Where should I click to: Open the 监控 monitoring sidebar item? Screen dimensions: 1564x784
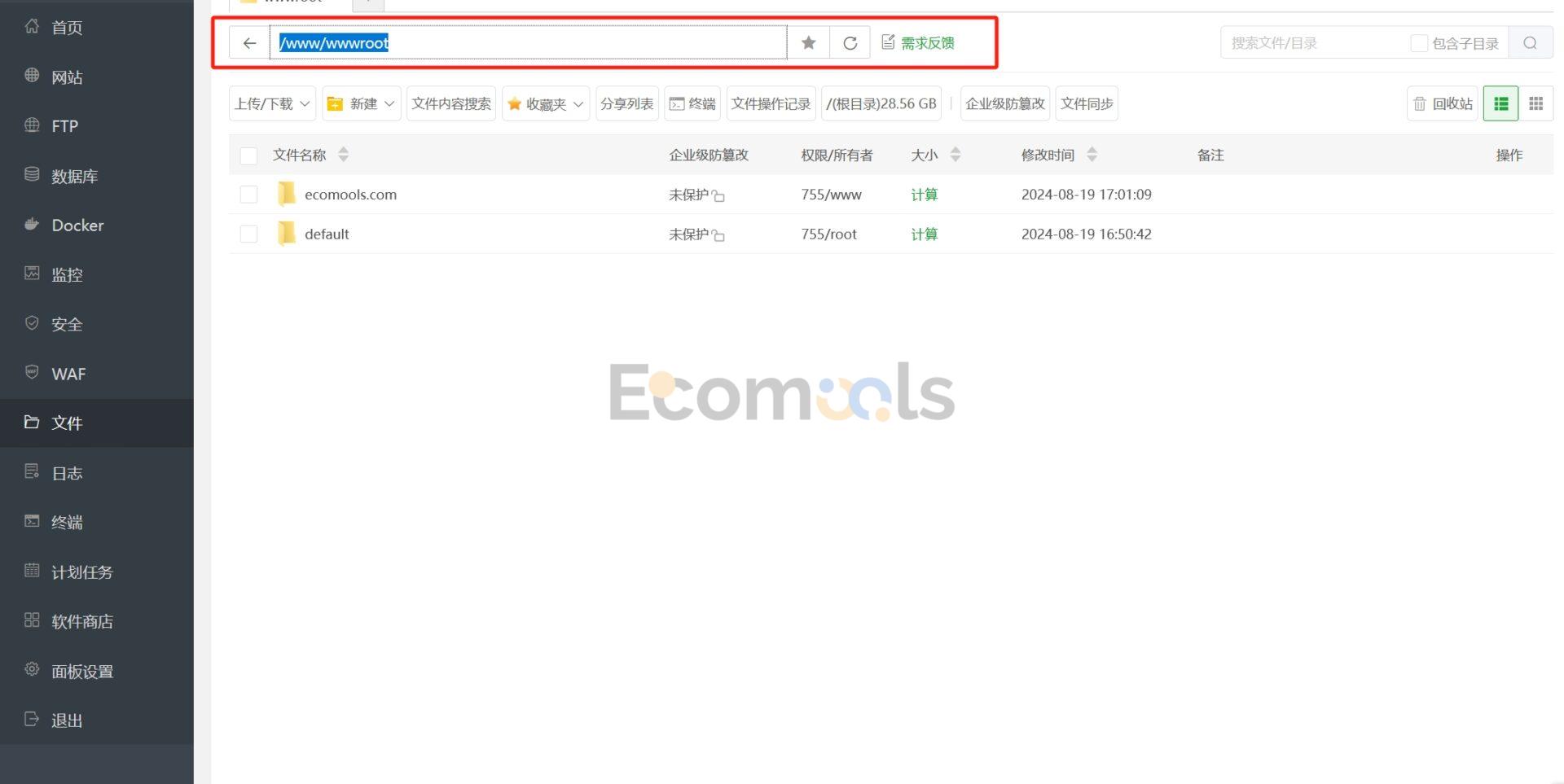[96, 274]
